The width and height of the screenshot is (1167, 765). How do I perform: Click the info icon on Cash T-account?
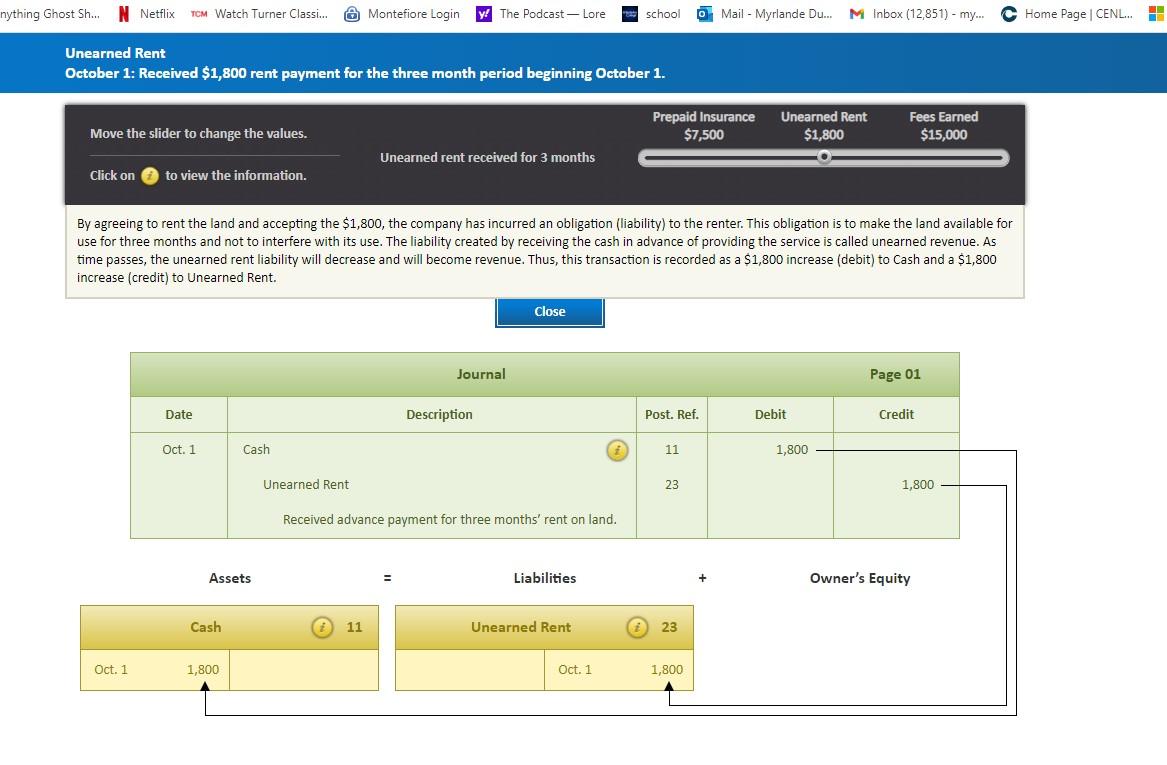(322, 627)
